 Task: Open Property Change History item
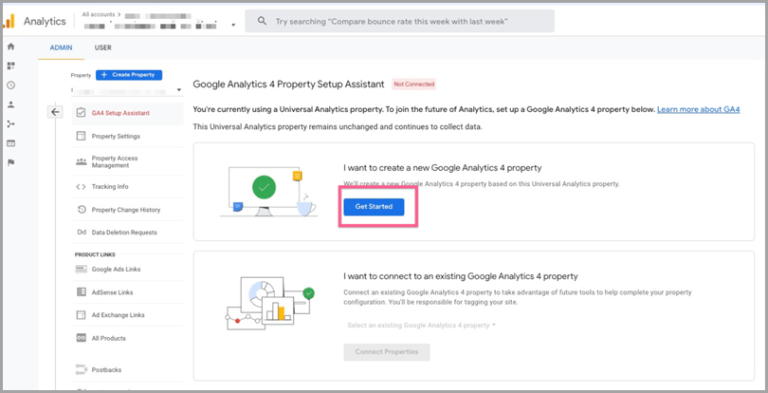127,210
